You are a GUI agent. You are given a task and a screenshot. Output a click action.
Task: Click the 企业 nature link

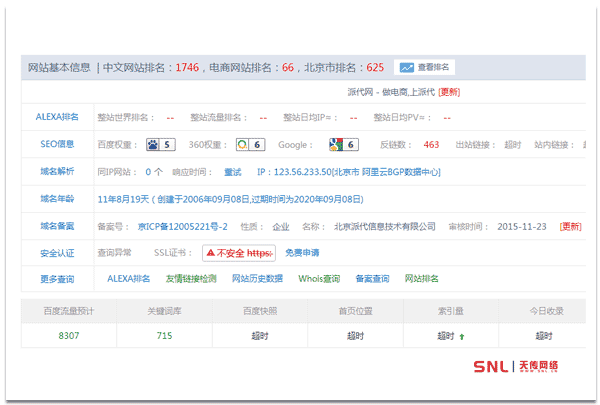[x=280, y=227]
